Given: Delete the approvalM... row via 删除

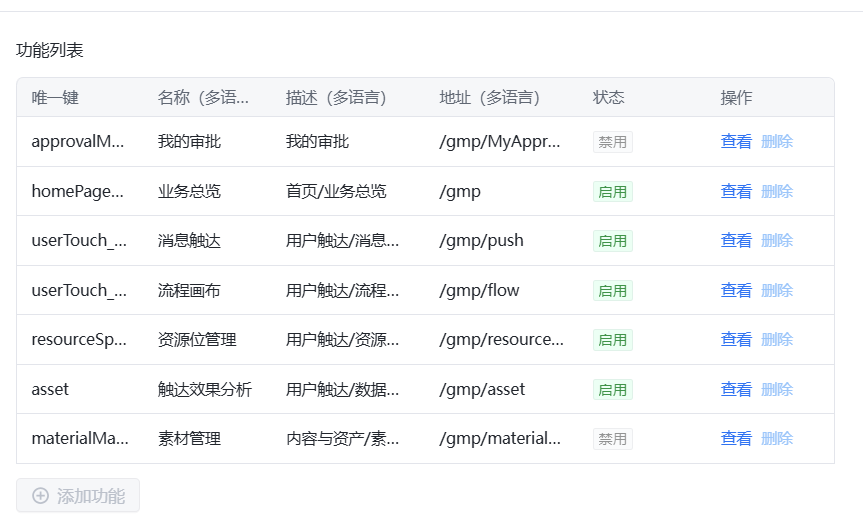Looking at the screenshot, I should [777, 142].
